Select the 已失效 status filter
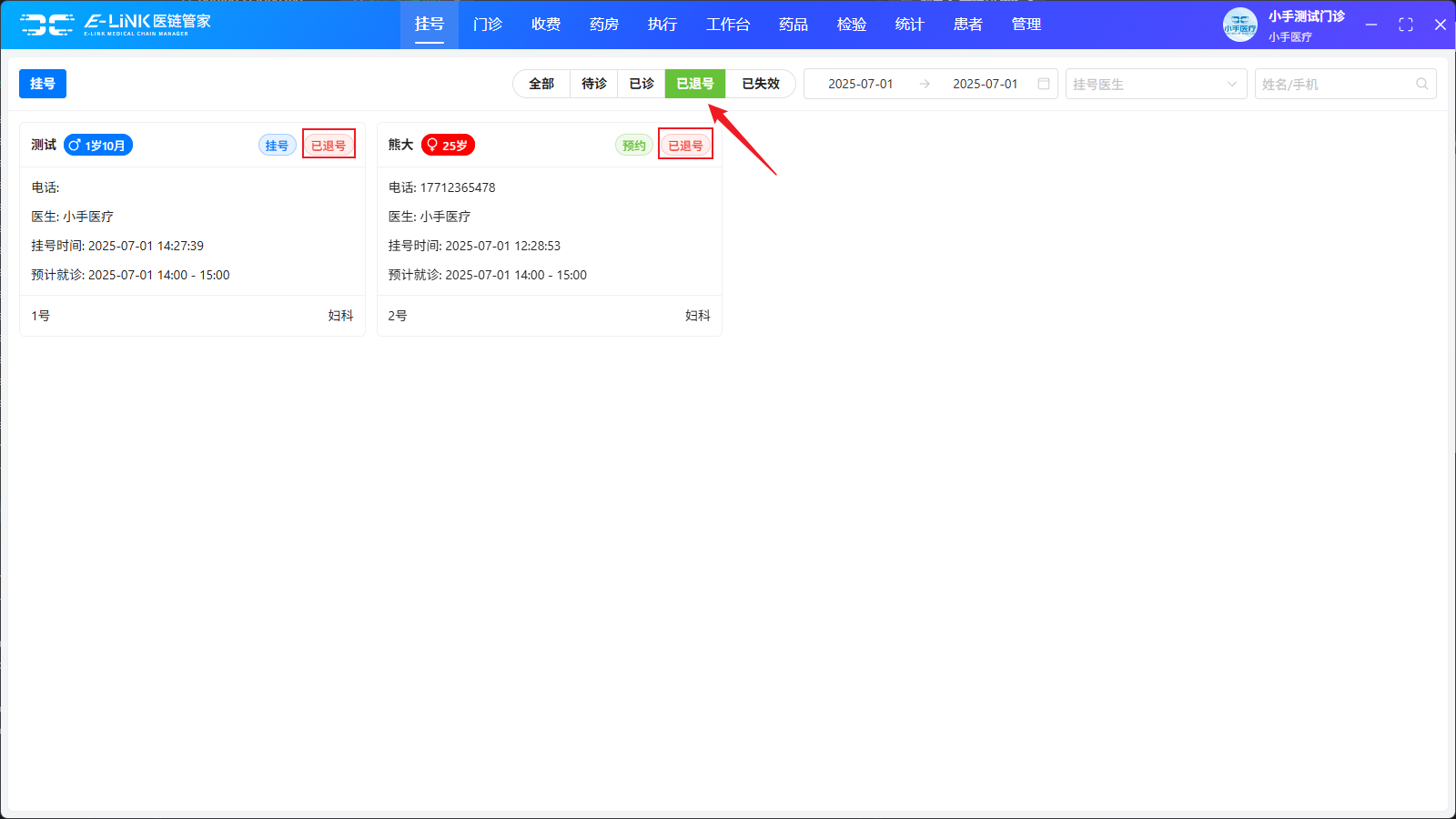Screen dimensions: 1456x819 pos(761,84)
